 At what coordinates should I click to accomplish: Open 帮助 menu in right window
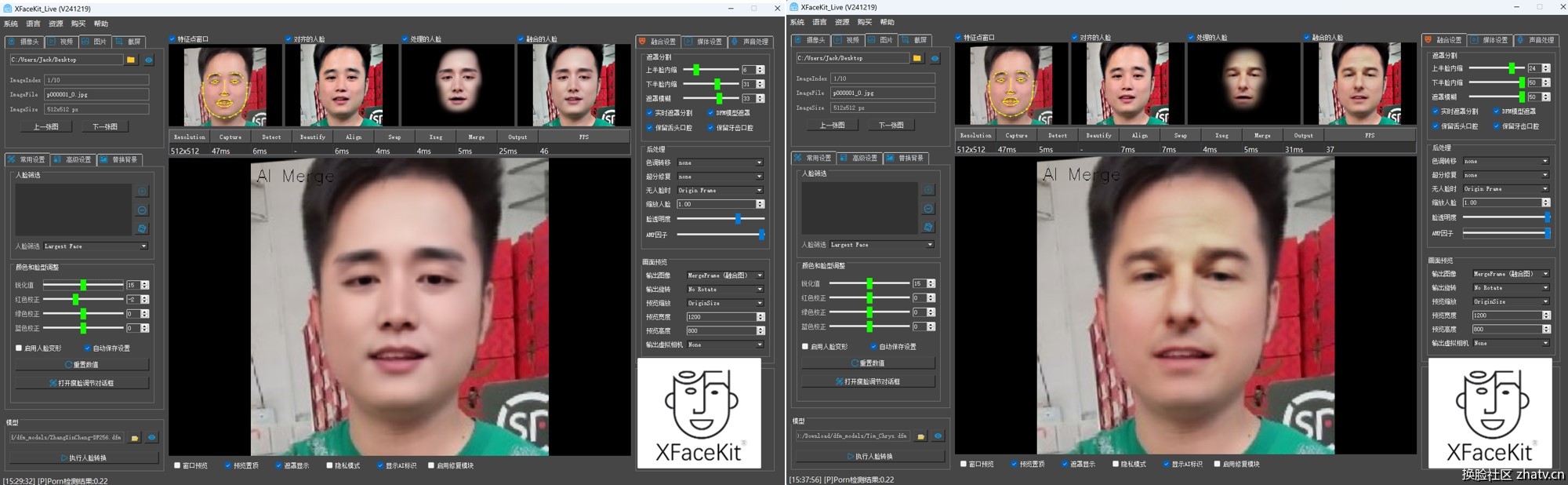pyautogui.click(x=887, y=22)
